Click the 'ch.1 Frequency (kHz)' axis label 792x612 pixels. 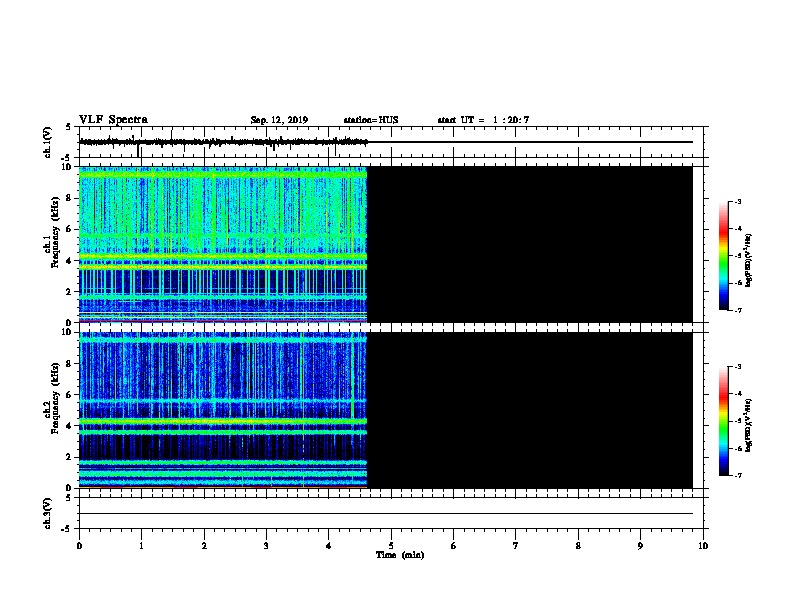pos(51,232)
